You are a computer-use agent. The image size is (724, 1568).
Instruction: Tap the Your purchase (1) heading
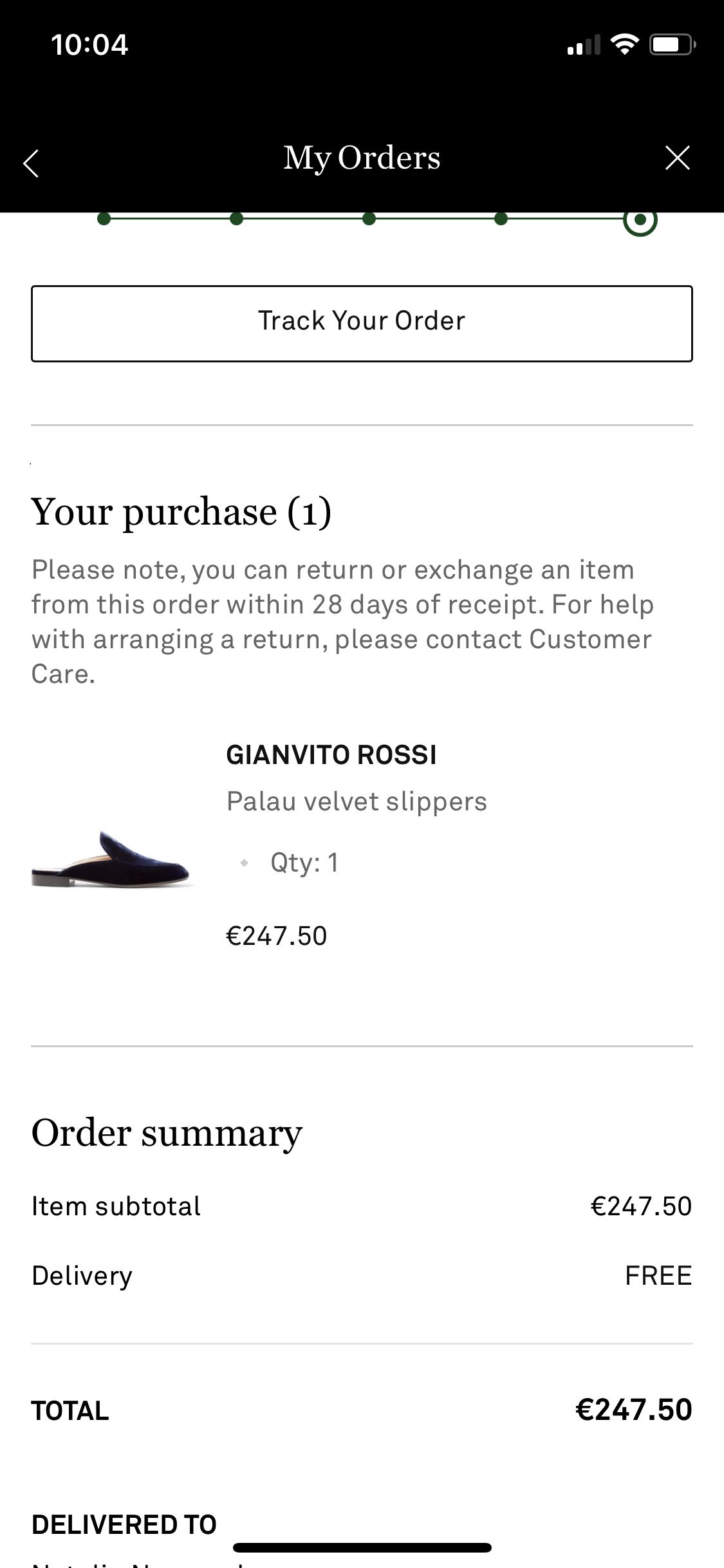click(181, 512)
